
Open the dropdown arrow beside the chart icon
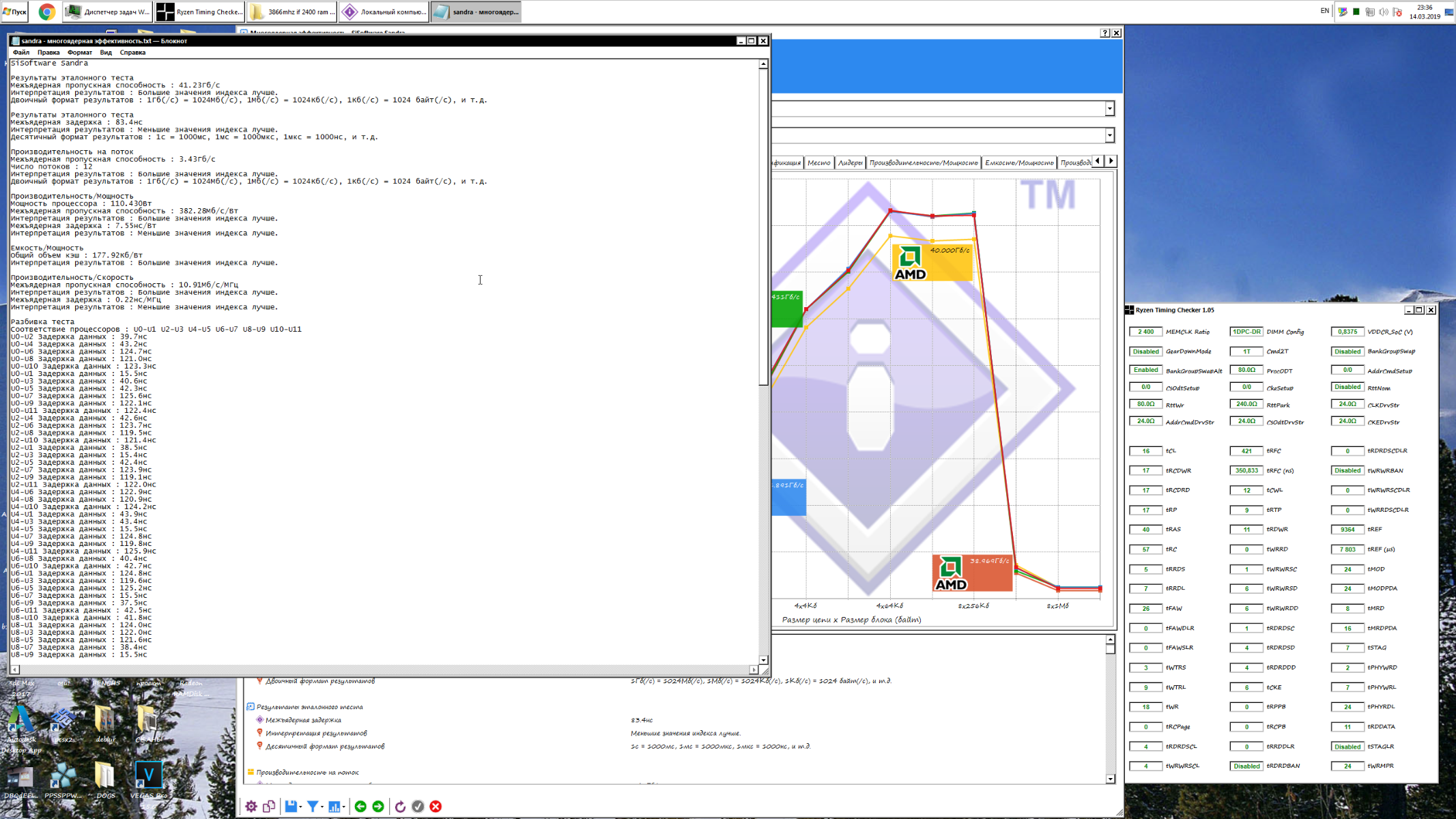coord(343,807)
